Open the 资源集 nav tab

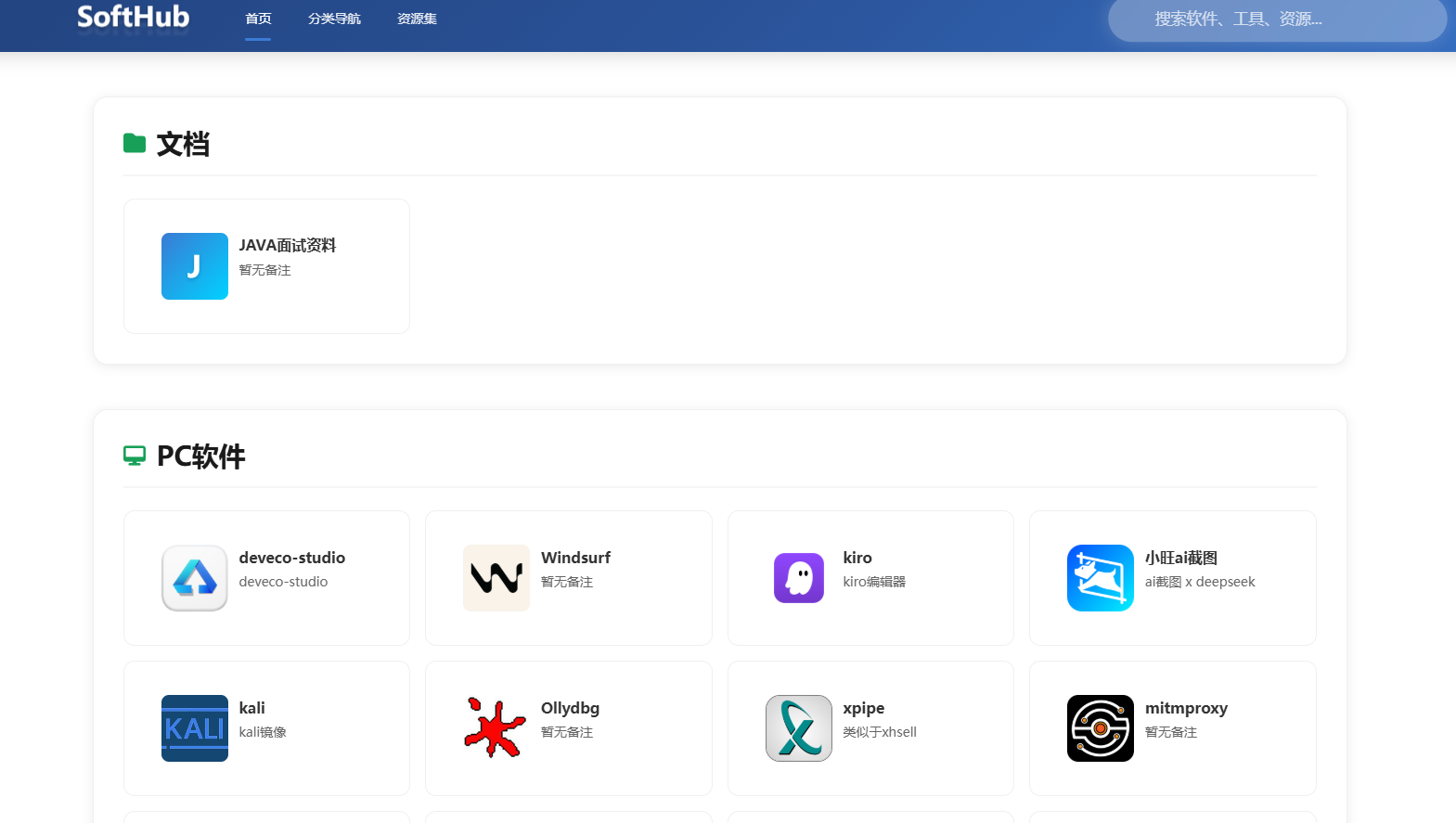pos(417,19)
